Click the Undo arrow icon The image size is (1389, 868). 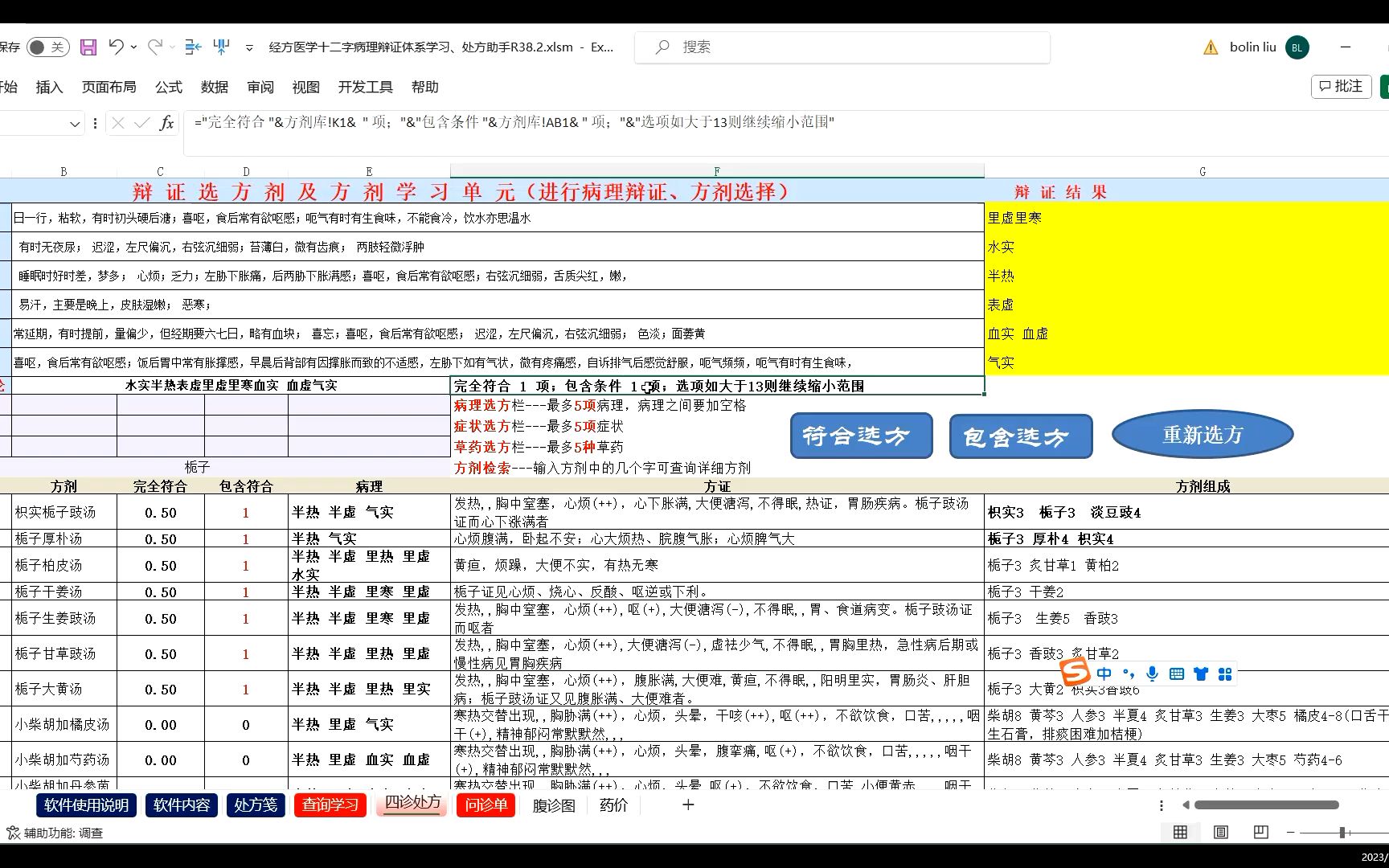(x=116, y=47)
